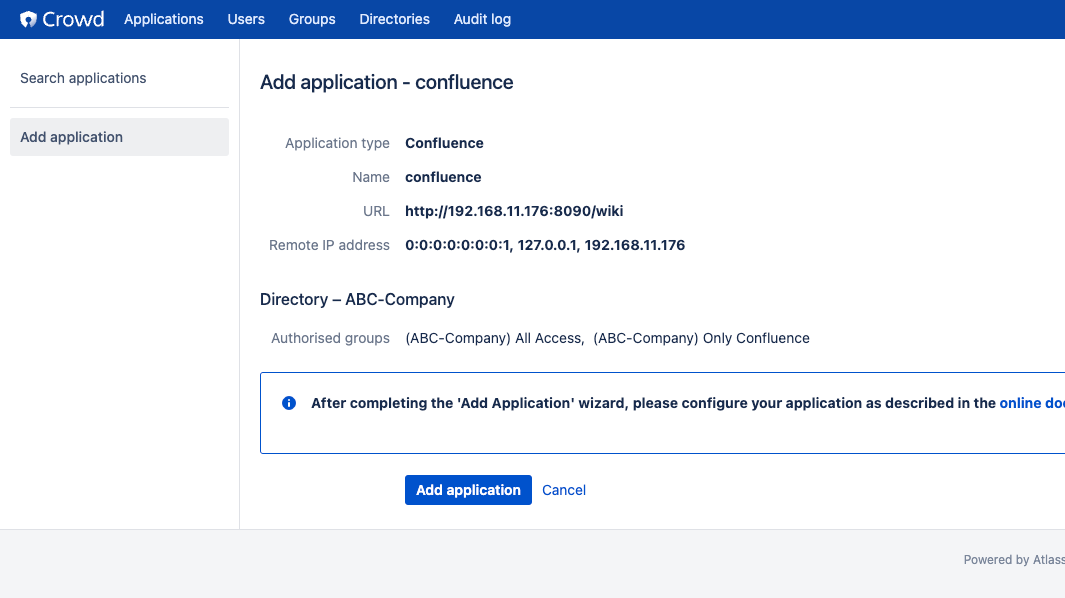The width and height of the screenshot is (1065, 598).
Task: Cancel the Add application wizard
Action: (x=564, y=490)
